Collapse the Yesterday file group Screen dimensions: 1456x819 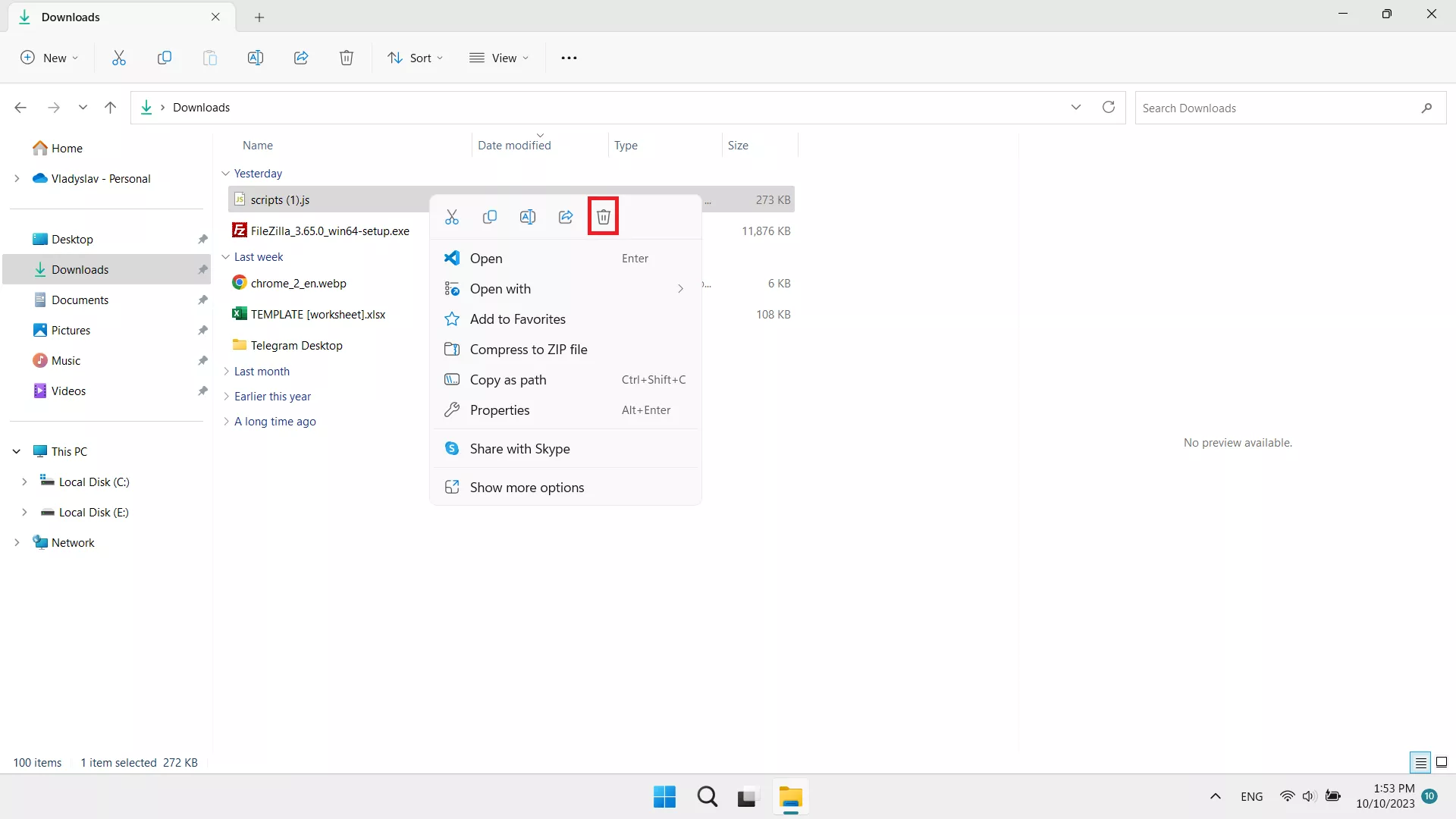tap(225, 174)
